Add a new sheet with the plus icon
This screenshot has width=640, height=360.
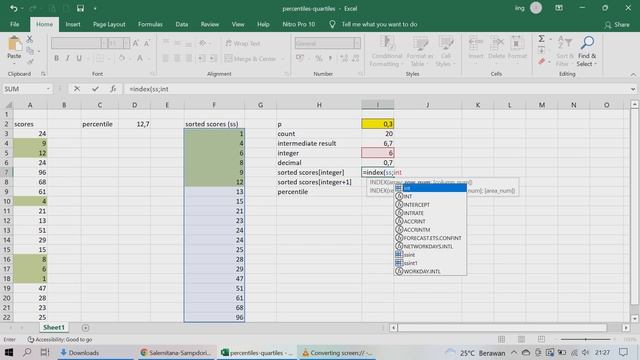coord(85,327)
